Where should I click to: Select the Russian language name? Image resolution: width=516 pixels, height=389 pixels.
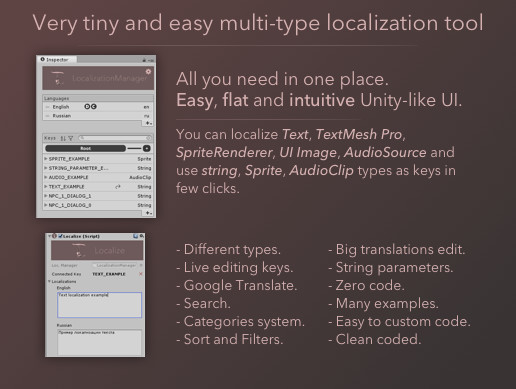pyautogui.click(x=62, y=116)
